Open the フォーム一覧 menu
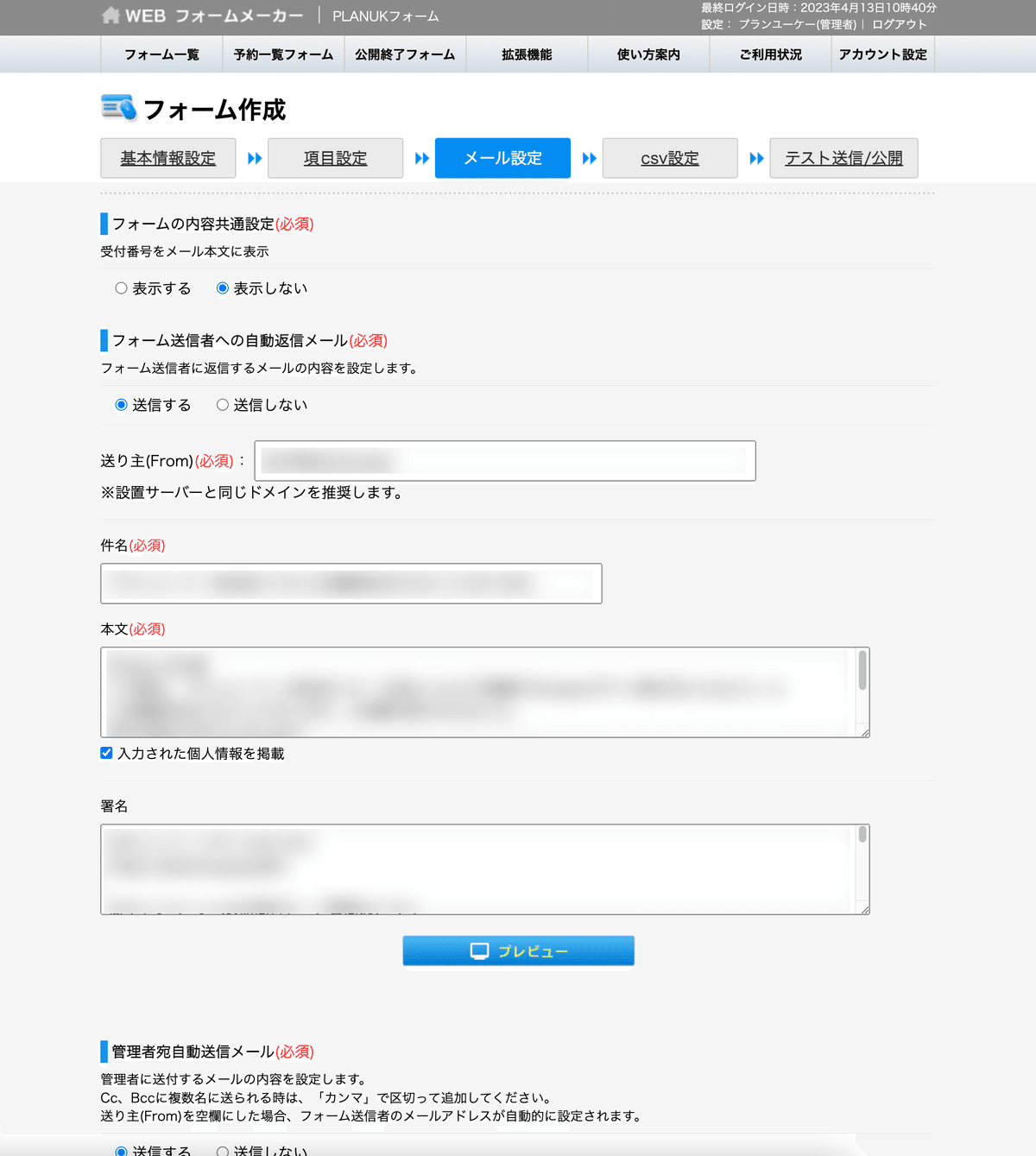The image size is (1036, 1156). pos(161,54)
